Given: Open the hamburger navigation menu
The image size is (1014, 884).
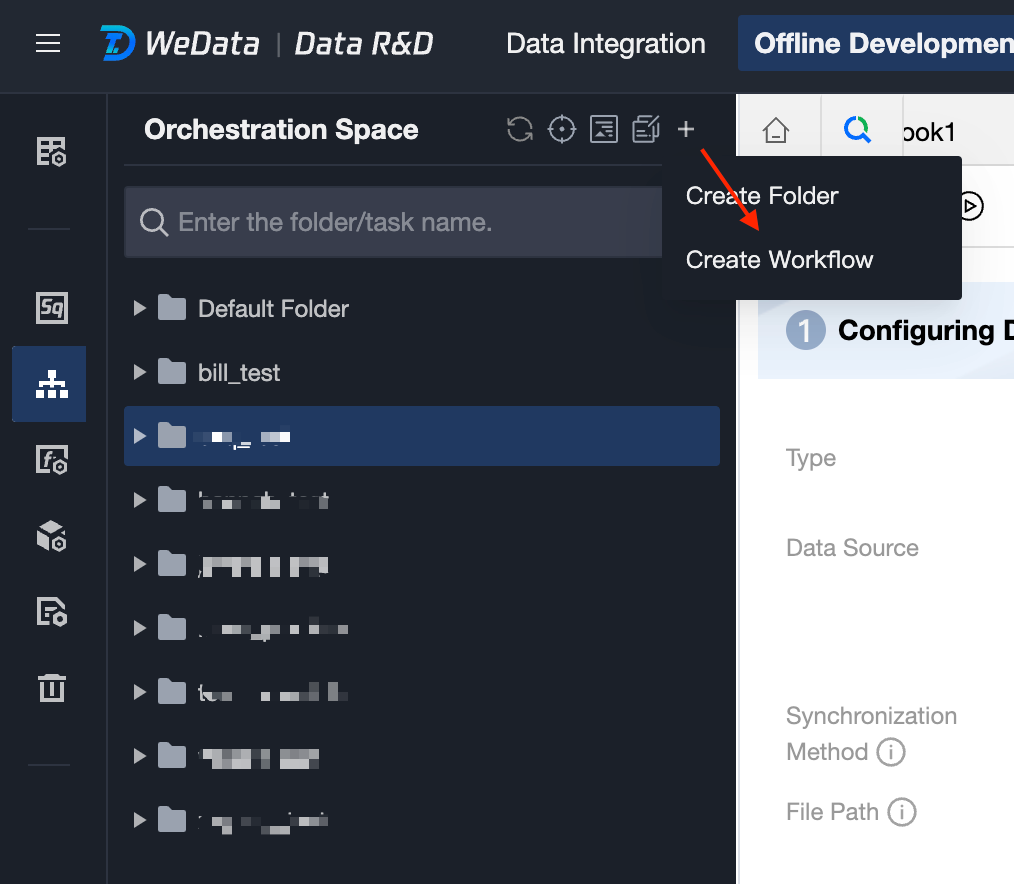Looking at the screenshot, I should [x=48, y=44].
